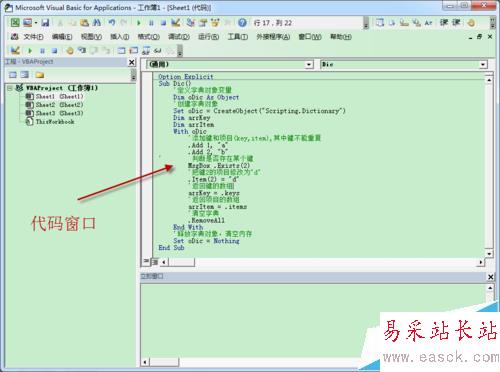This screenshot has height=372, width=500.
Task: Click View Object in the project panel
Action: pyautogui.click(x=25, y=74)
